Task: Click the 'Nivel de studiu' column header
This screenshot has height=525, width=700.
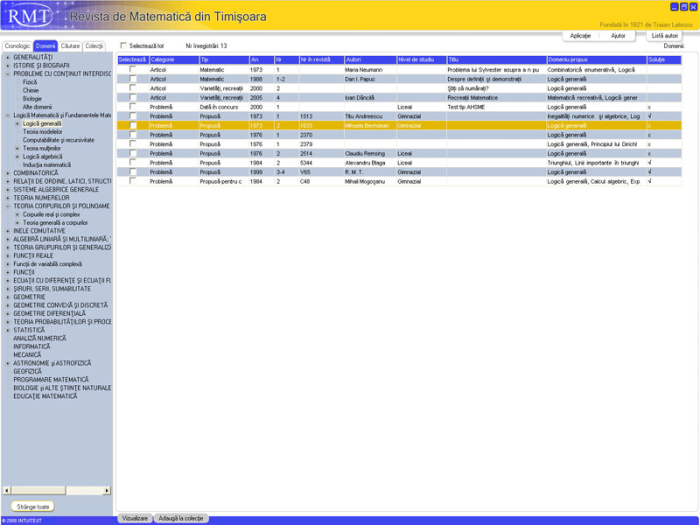Action: pos(421,60)
